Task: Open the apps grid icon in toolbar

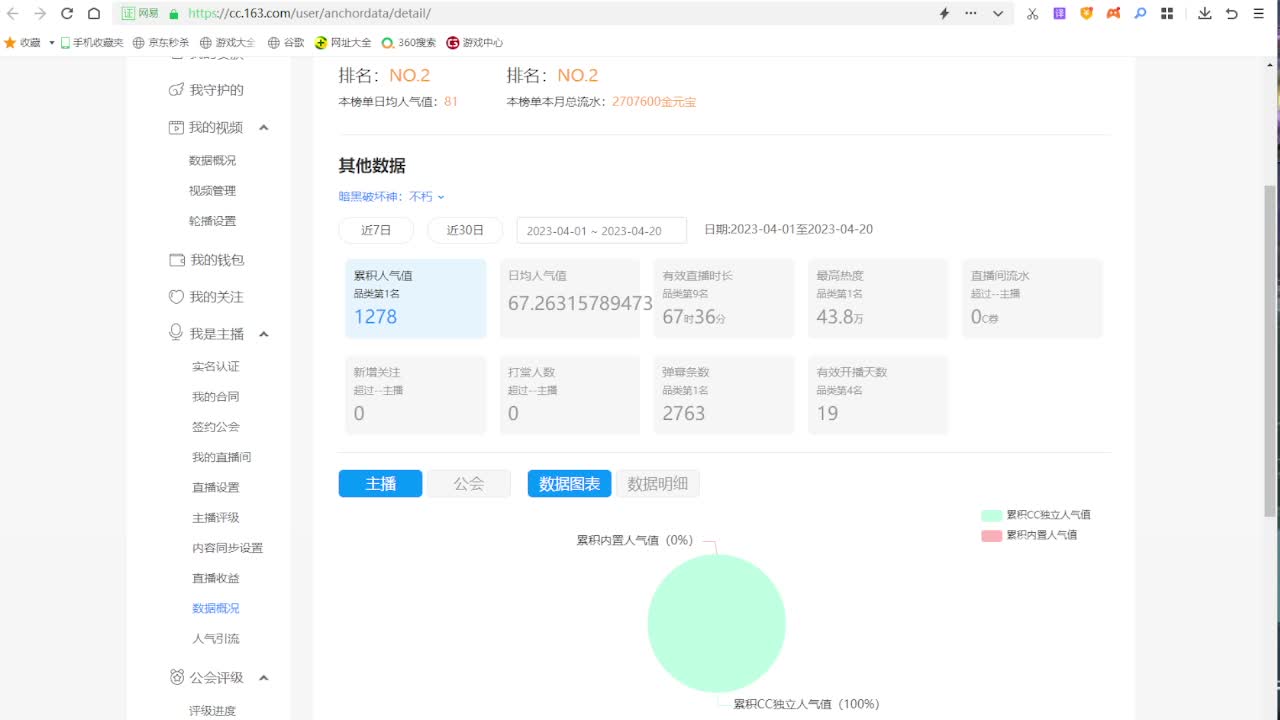Action: tap(1167, 13)
